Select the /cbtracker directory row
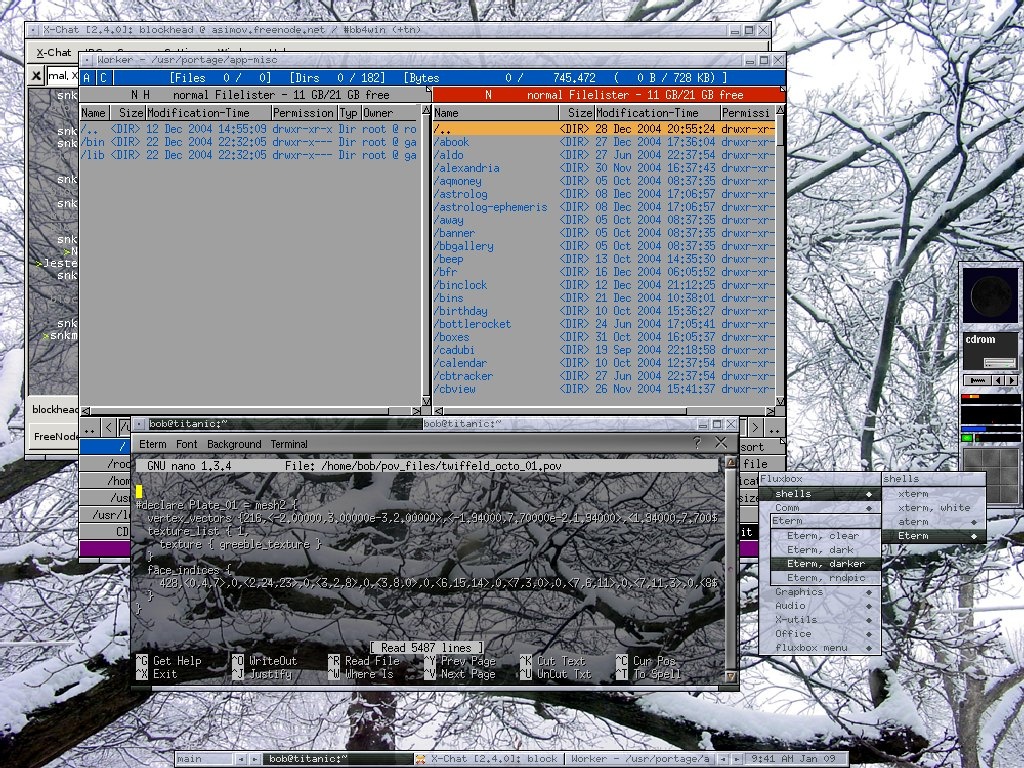Viewport: 1024px width, 768px height. tap(604, 376)
